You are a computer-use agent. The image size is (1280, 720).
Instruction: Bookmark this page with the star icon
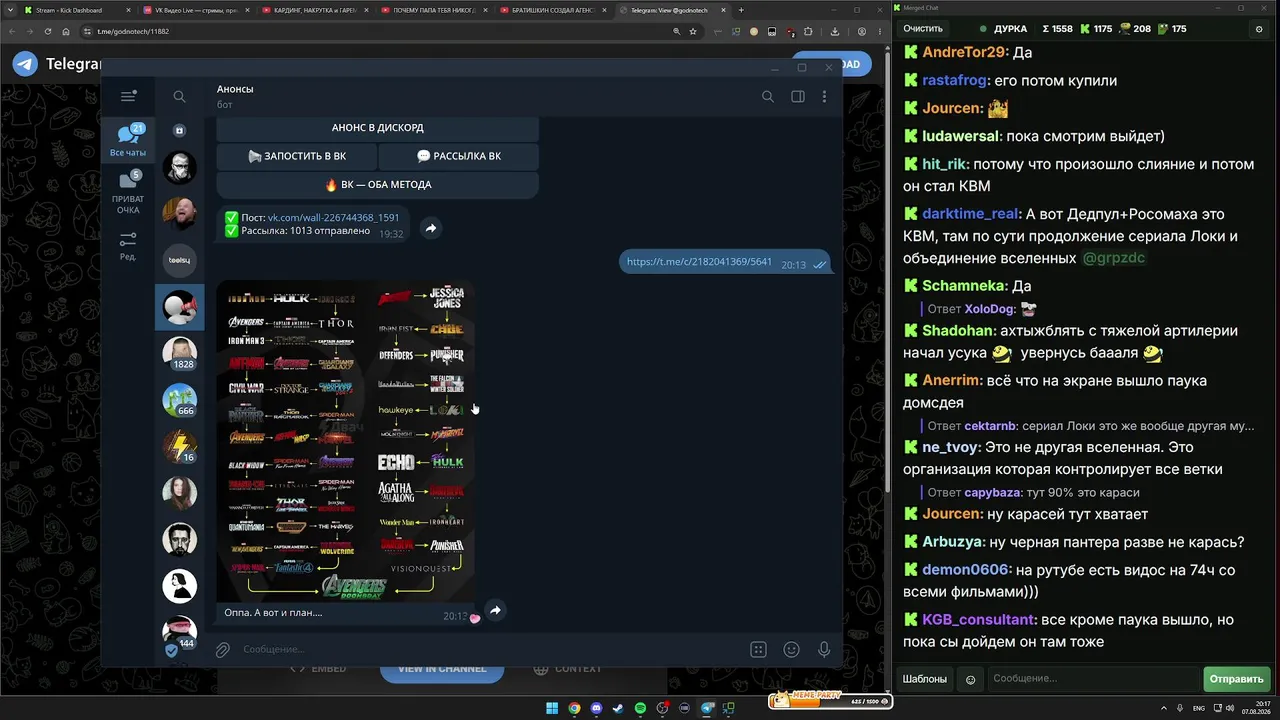(x=693, y=31)
